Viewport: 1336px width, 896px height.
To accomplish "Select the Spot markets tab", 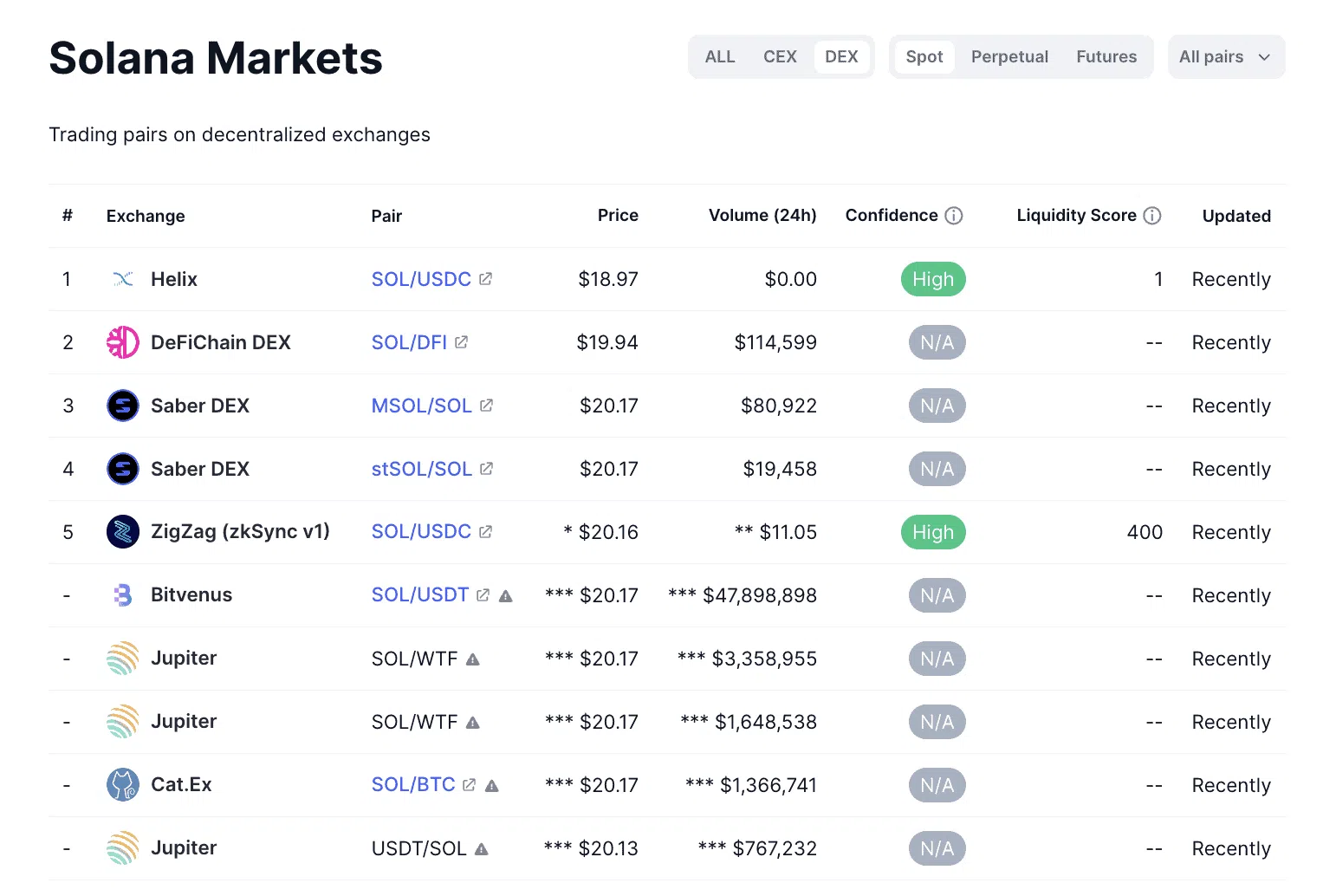I will (924, 57).
